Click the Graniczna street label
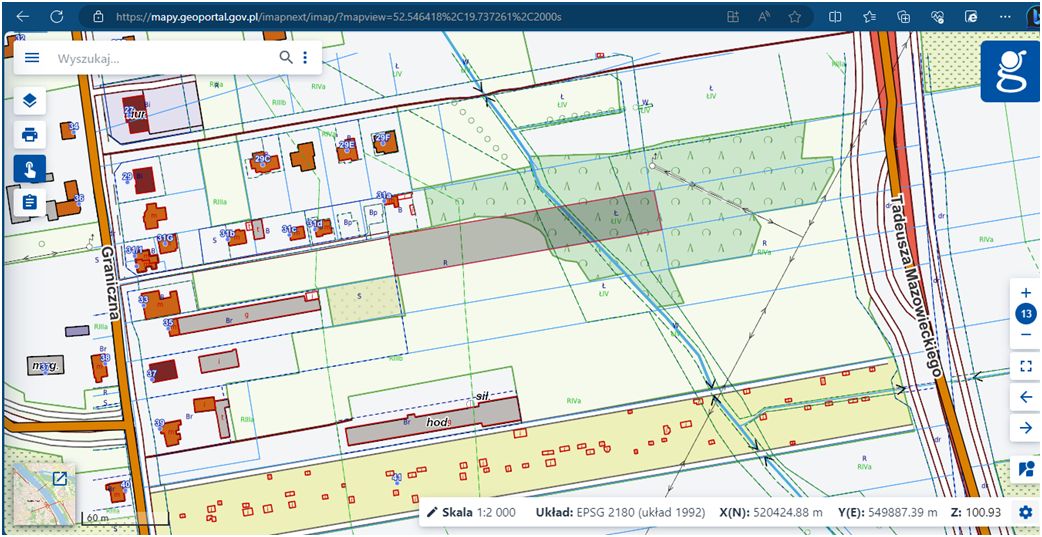This screenshot has height=537, width=1042. pyautogui.click(x=108, y=281)
